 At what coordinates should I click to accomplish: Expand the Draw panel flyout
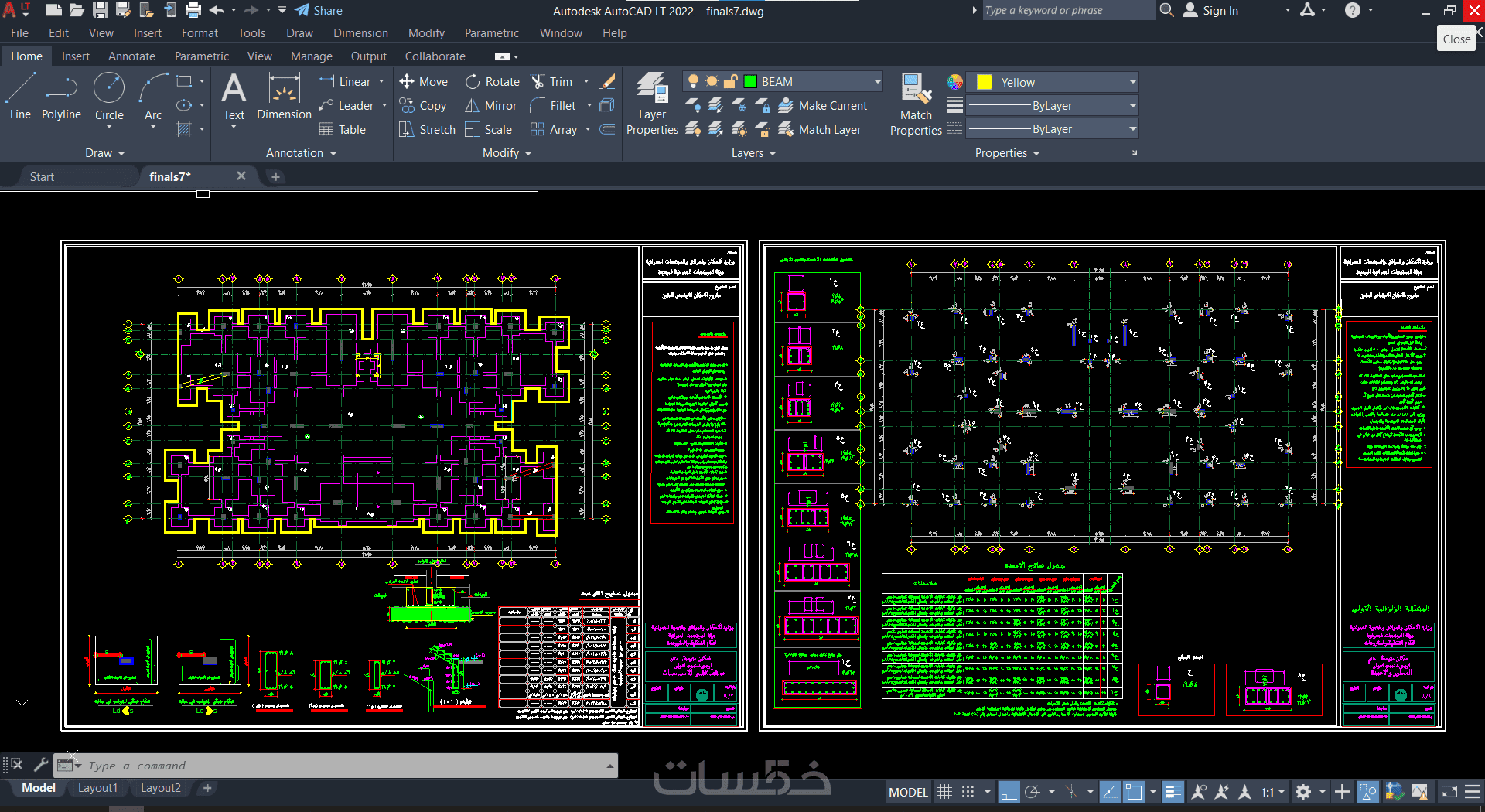coord(105,153)
